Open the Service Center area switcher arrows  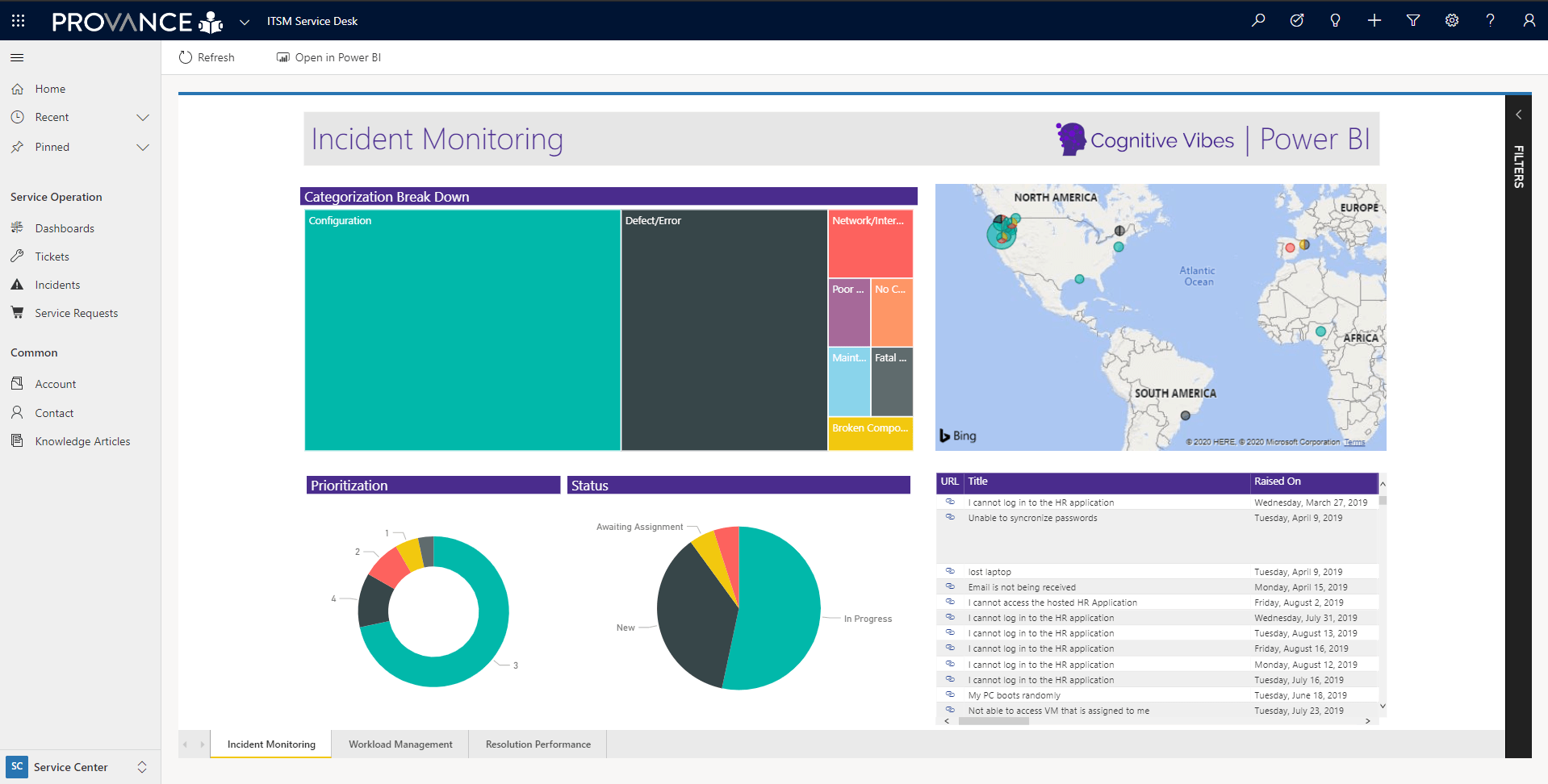(x=142, y=767)
